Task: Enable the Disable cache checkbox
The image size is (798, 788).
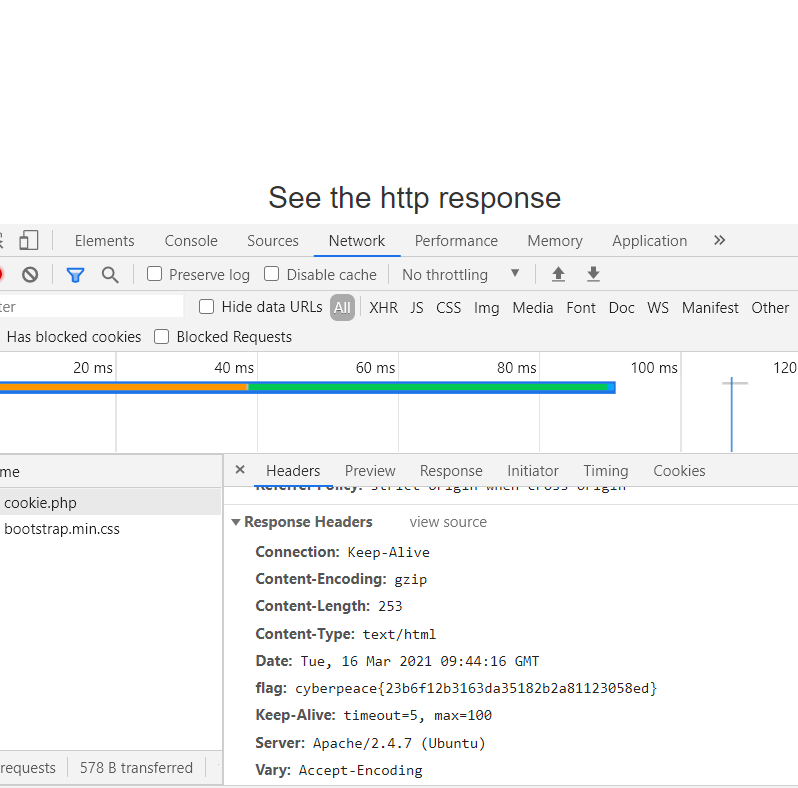Action: click(x=271, y=274)
